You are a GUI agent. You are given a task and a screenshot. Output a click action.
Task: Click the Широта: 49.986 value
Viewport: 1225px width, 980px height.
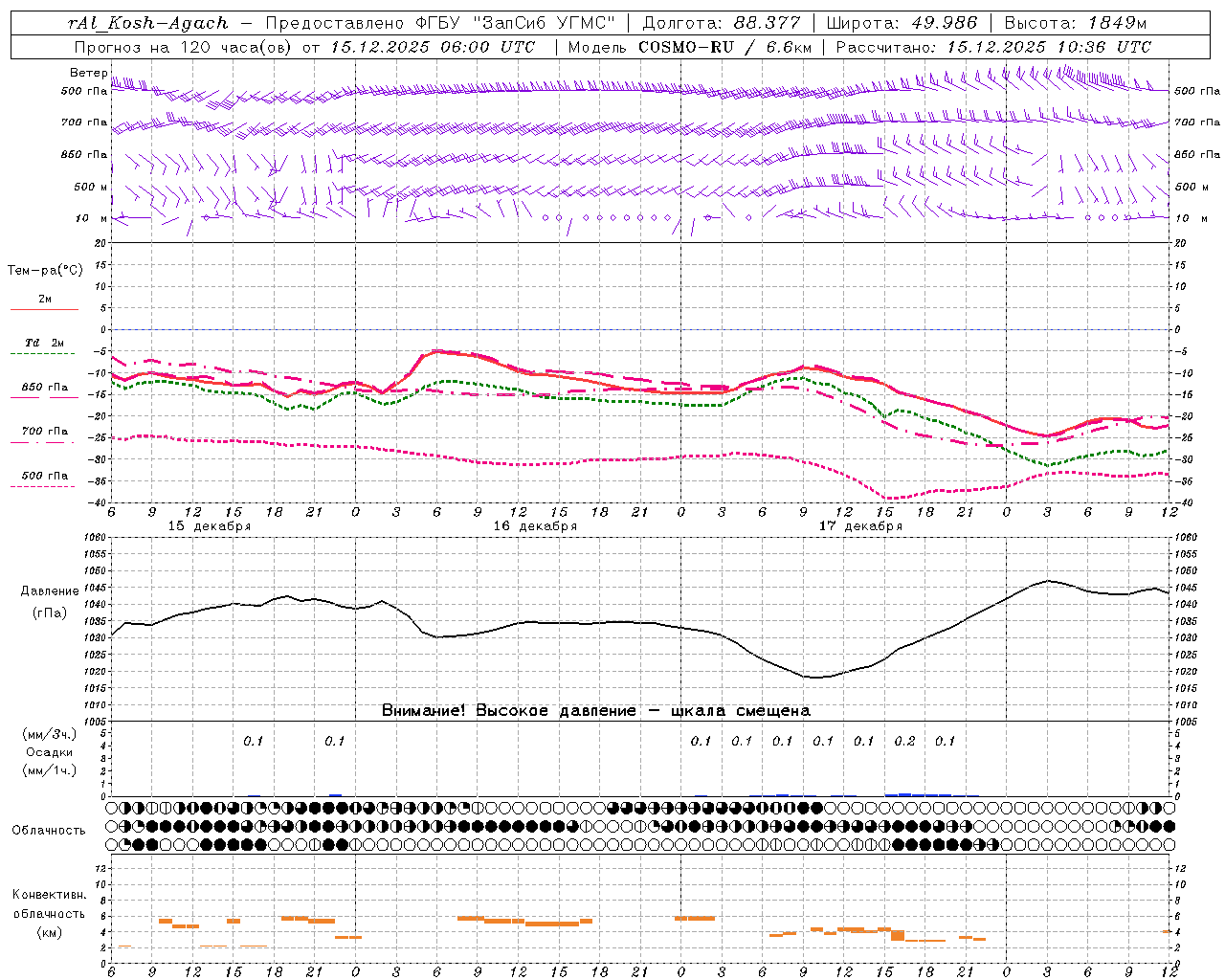click(x=902, y=23)
